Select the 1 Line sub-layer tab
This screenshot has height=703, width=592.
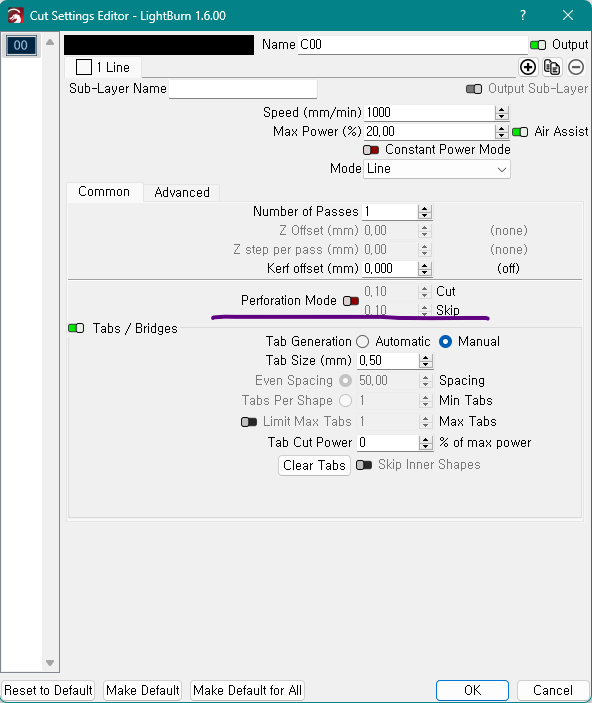click(x=103, y=67)
